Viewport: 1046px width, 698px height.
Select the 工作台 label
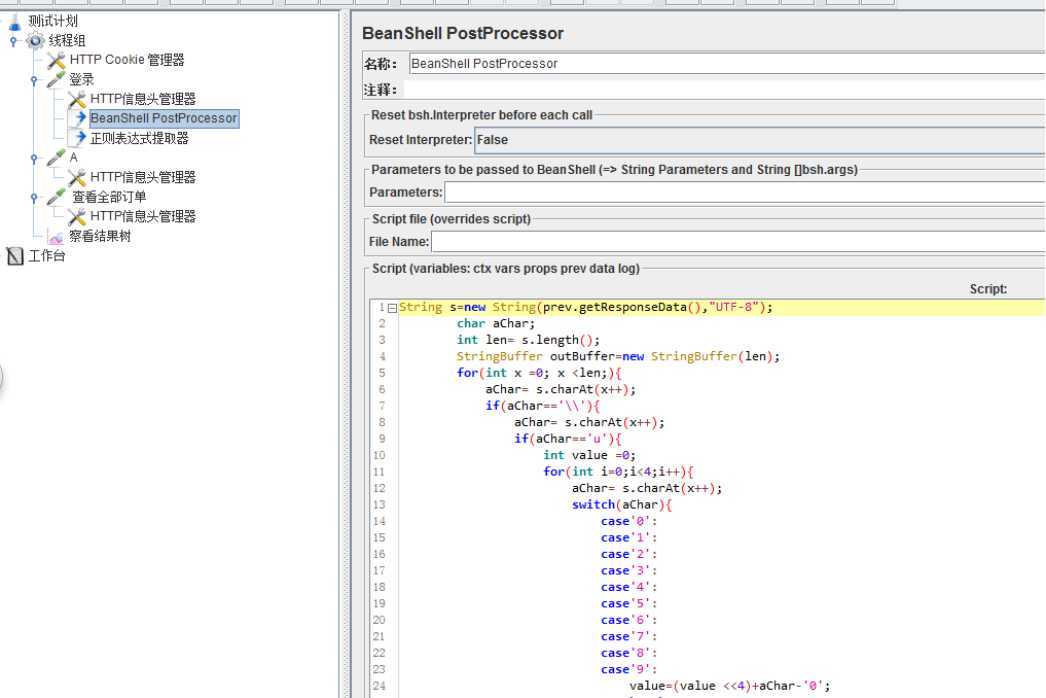point(47,256)
